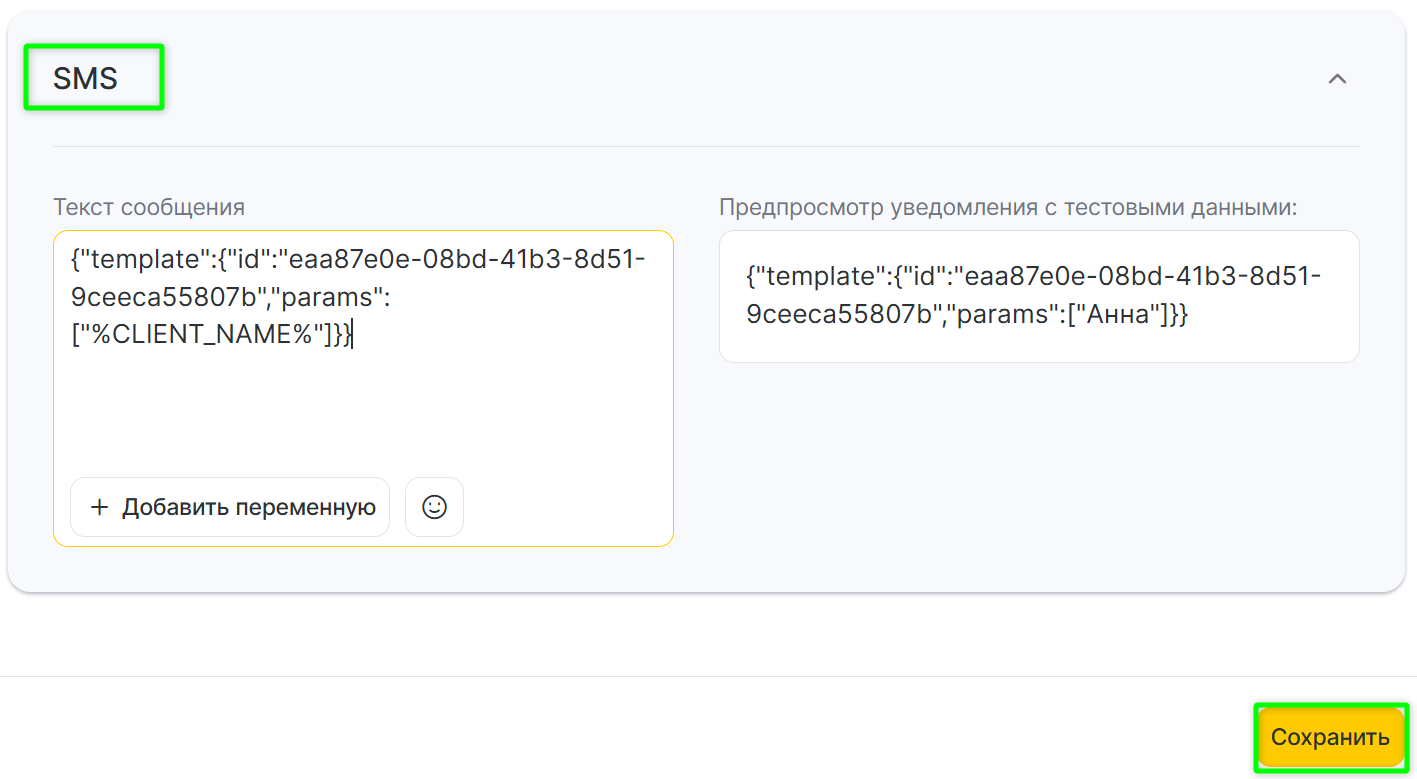This screenshot has width=1417, height=779.
Task: Click "9ceeca55807b" in the message field
Action: pos(163,298)
